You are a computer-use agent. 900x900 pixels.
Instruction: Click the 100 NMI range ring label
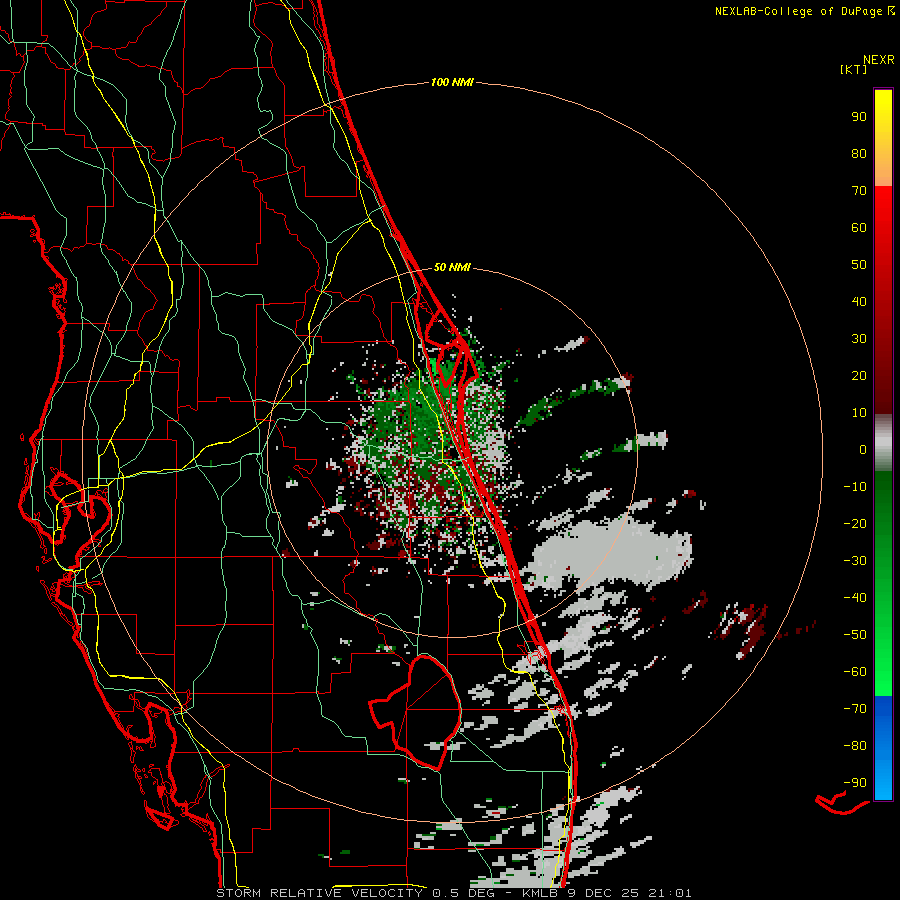pyautogui.click(x=452, y=82)
